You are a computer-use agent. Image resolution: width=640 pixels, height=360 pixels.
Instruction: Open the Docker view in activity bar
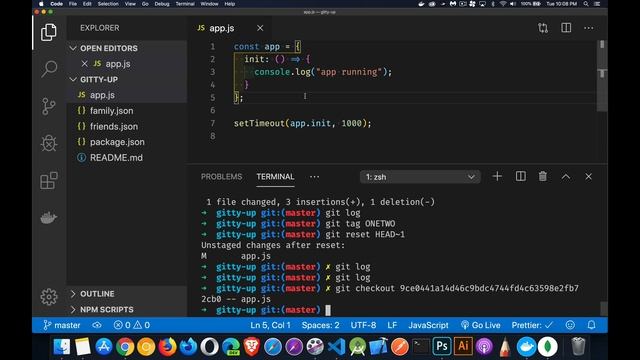(x=49, y=217)
